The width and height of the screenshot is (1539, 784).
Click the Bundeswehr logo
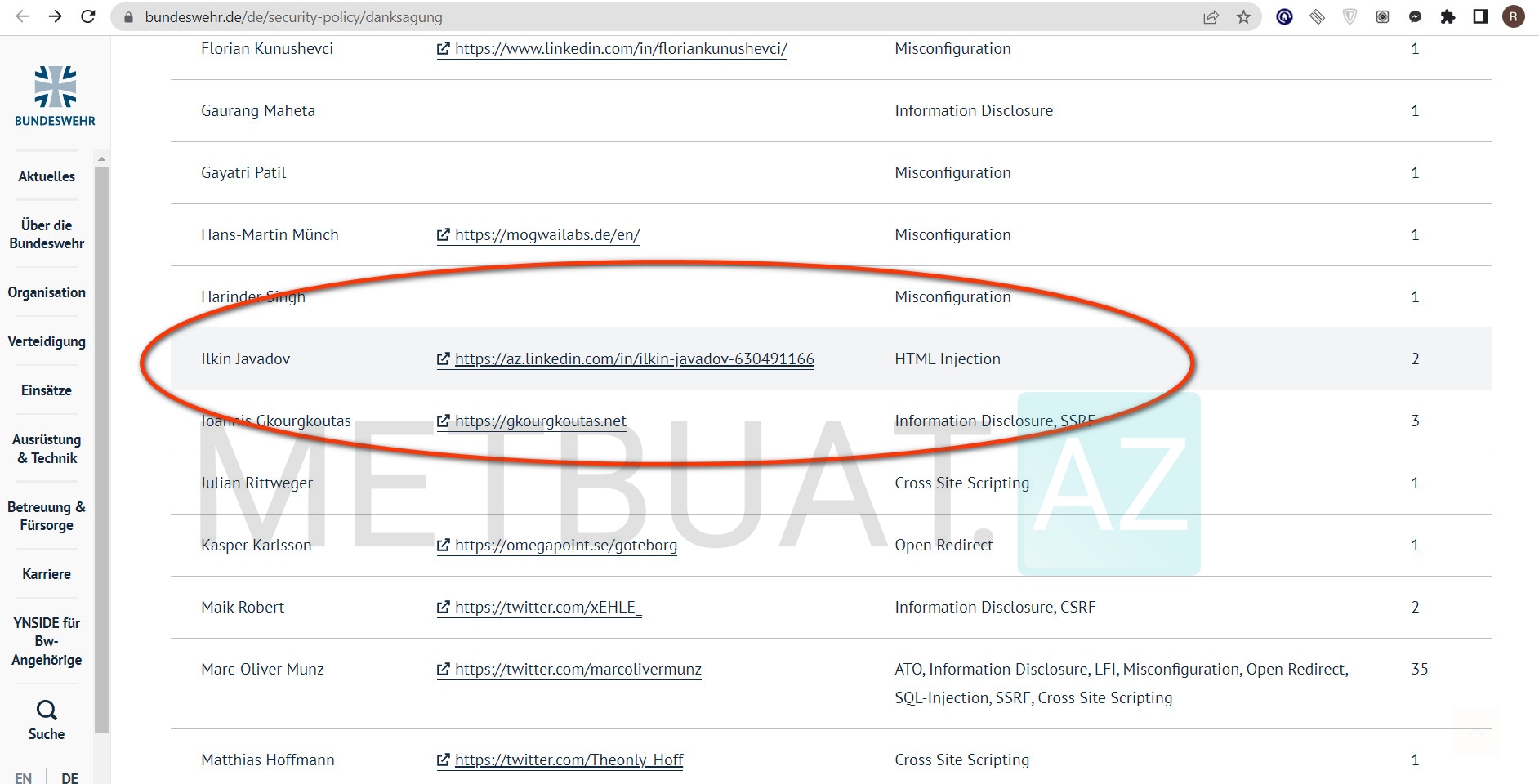55,96
